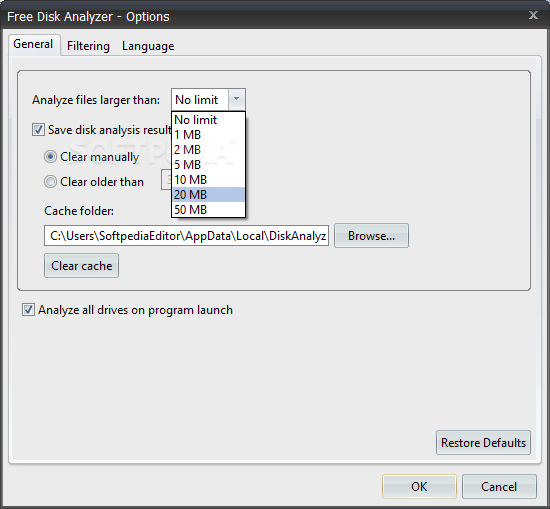Click the Browse... button
This screenshot has width=550, height=509.
371,236
